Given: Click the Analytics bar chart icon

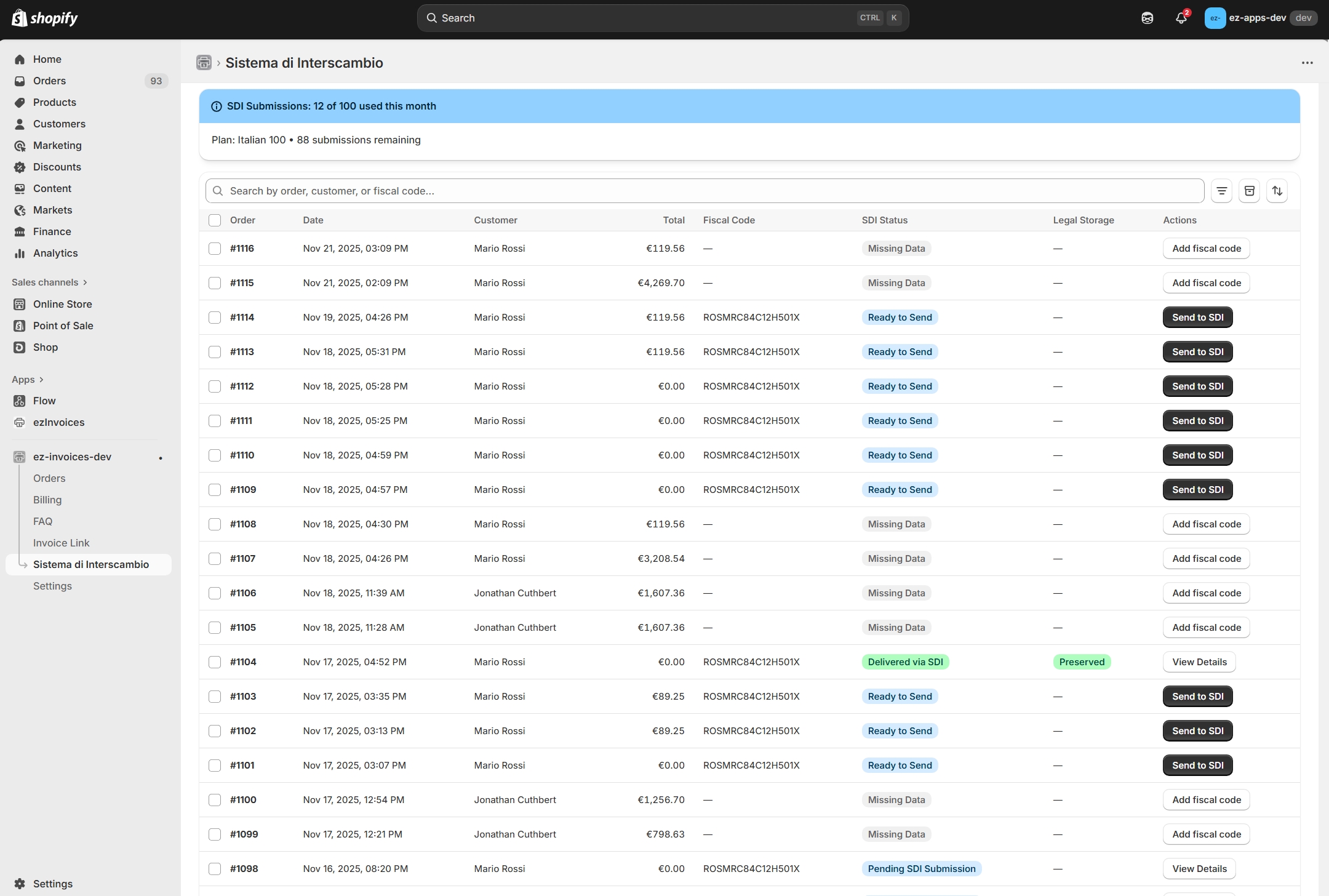Looking at the screenshot, I should tap(20, 253).
